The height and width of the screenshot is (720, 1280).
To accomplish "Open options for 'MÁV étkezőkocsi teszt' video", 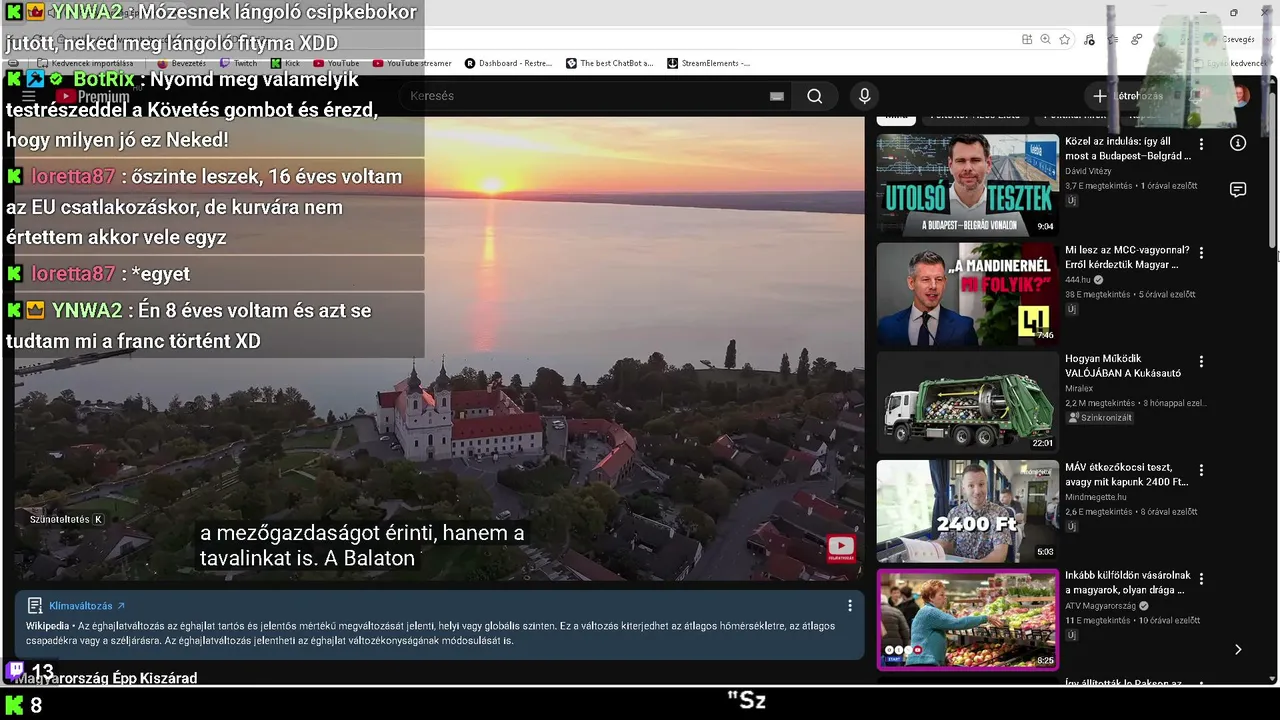I will pyautogui.click(x=1201, y=470).
